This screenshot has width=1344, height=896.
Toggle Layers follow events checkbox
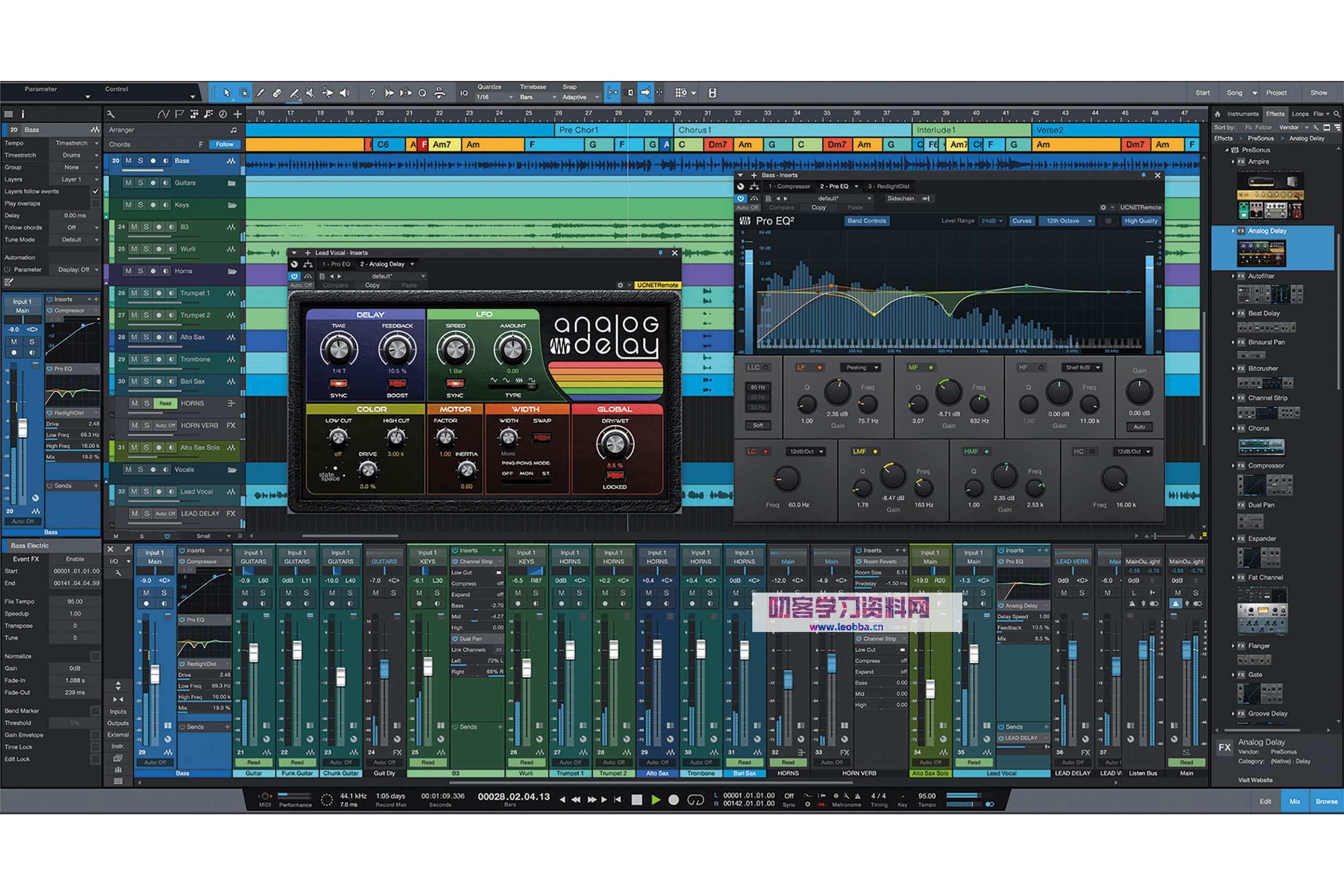pos(96,192)
